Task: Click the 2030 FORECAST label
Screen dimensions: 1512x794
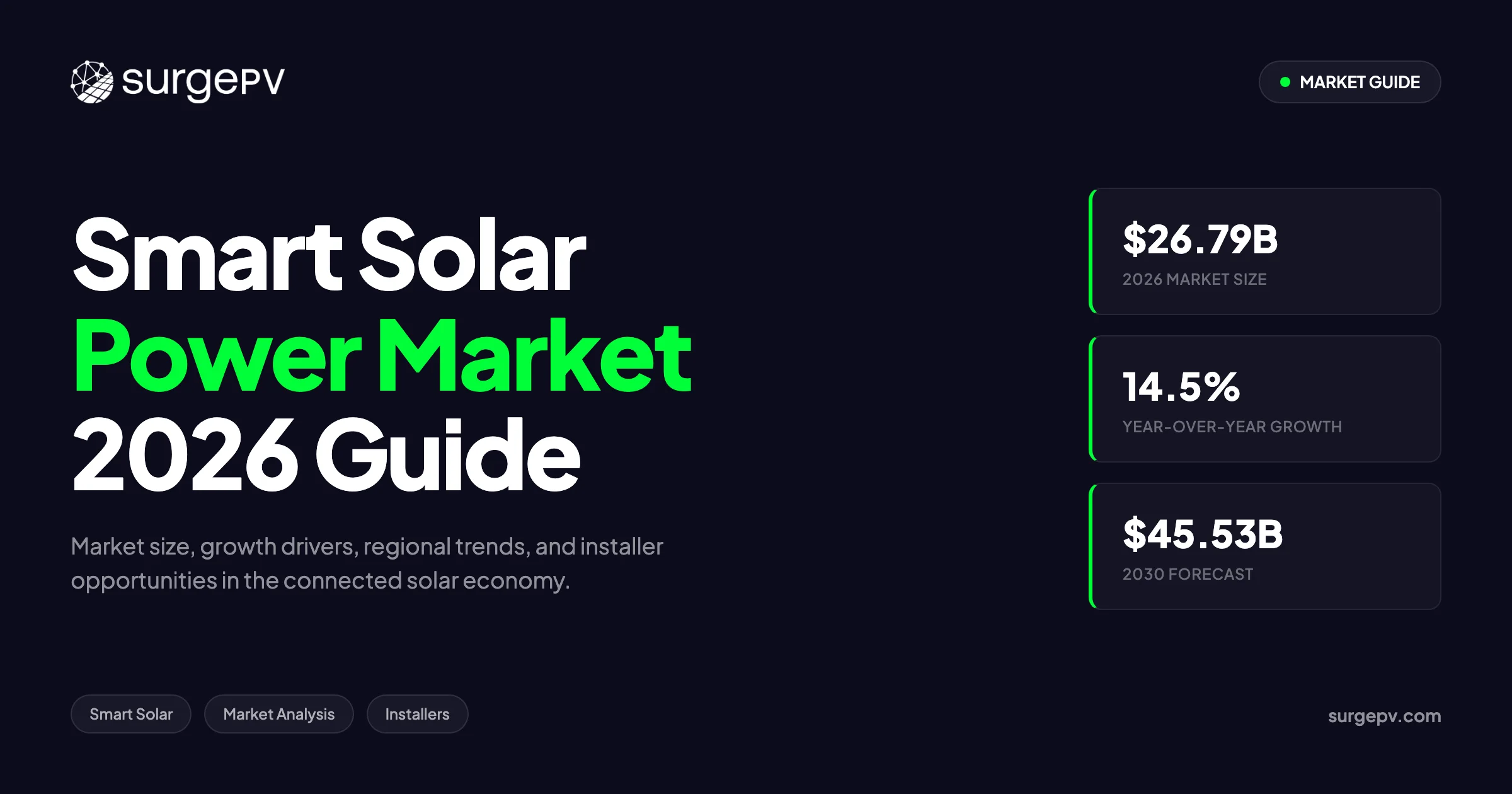Action: pyautogui.click(x=1188, y=574)
